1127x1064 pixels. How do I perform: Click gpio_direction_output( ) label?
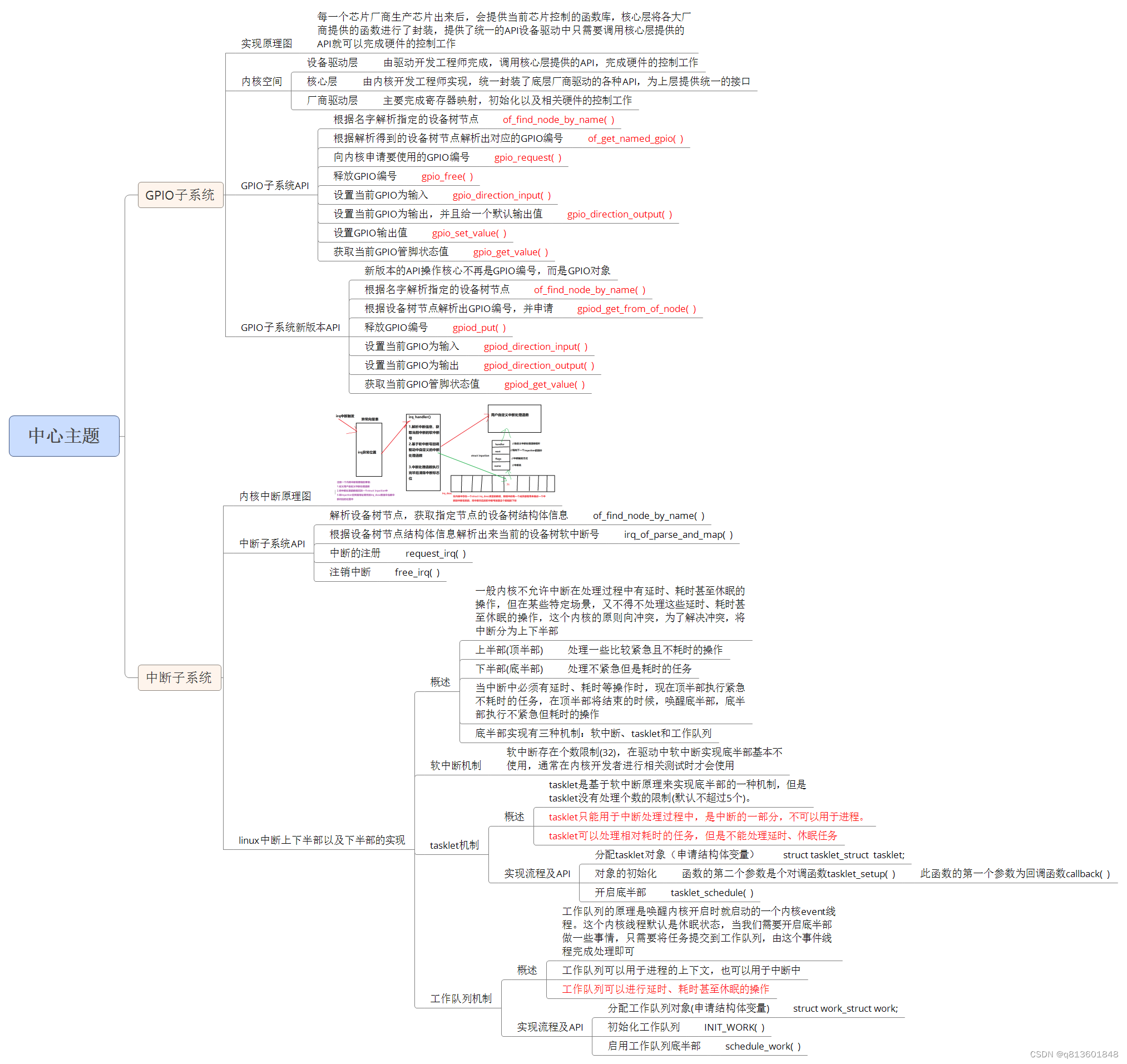point(619,214)
